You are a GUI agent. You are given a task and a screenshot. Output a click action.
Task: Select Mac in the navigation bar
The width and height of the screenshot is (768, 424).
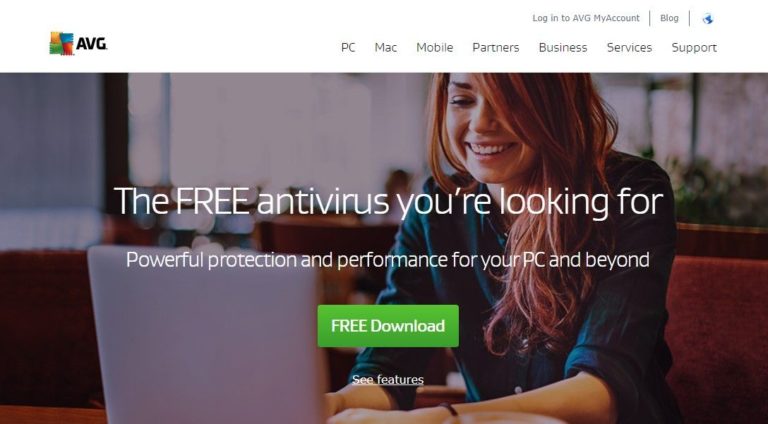385,47
